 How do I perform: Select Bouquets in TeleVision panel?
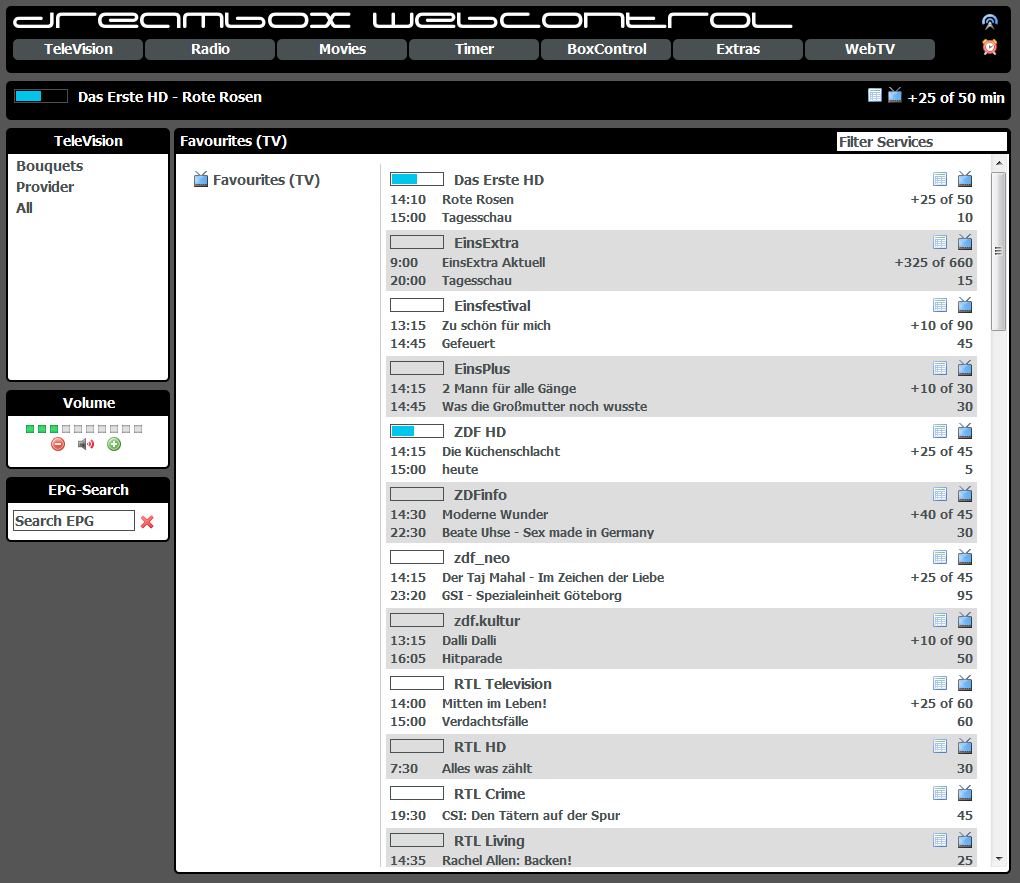tap(49, 166)
